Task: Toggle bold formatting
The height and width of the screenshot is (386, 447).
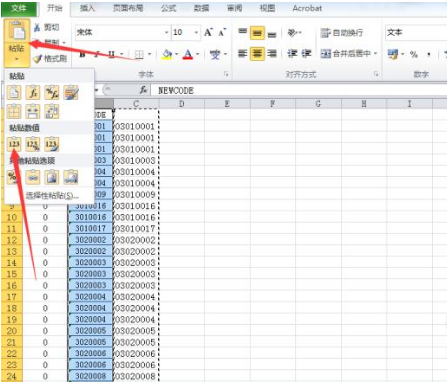Action: (82, 54)
